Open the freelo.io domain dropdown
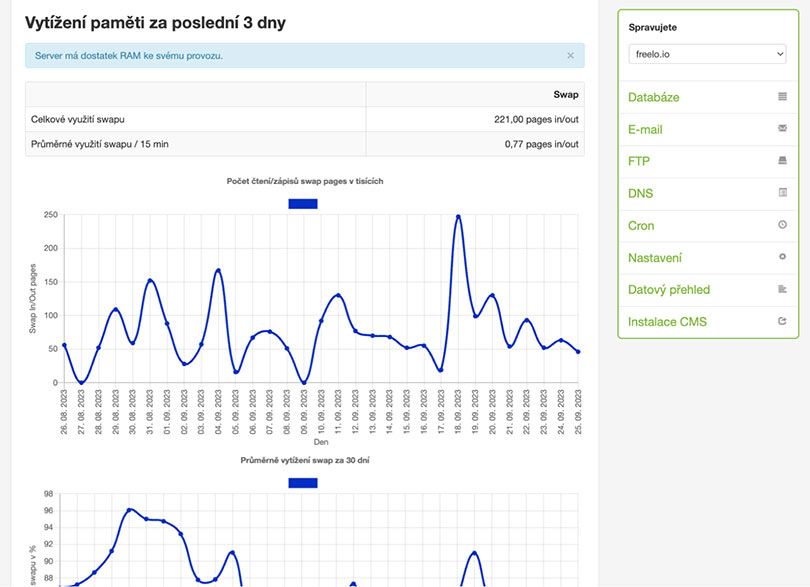The image size is (810, 587). (707, 54)
